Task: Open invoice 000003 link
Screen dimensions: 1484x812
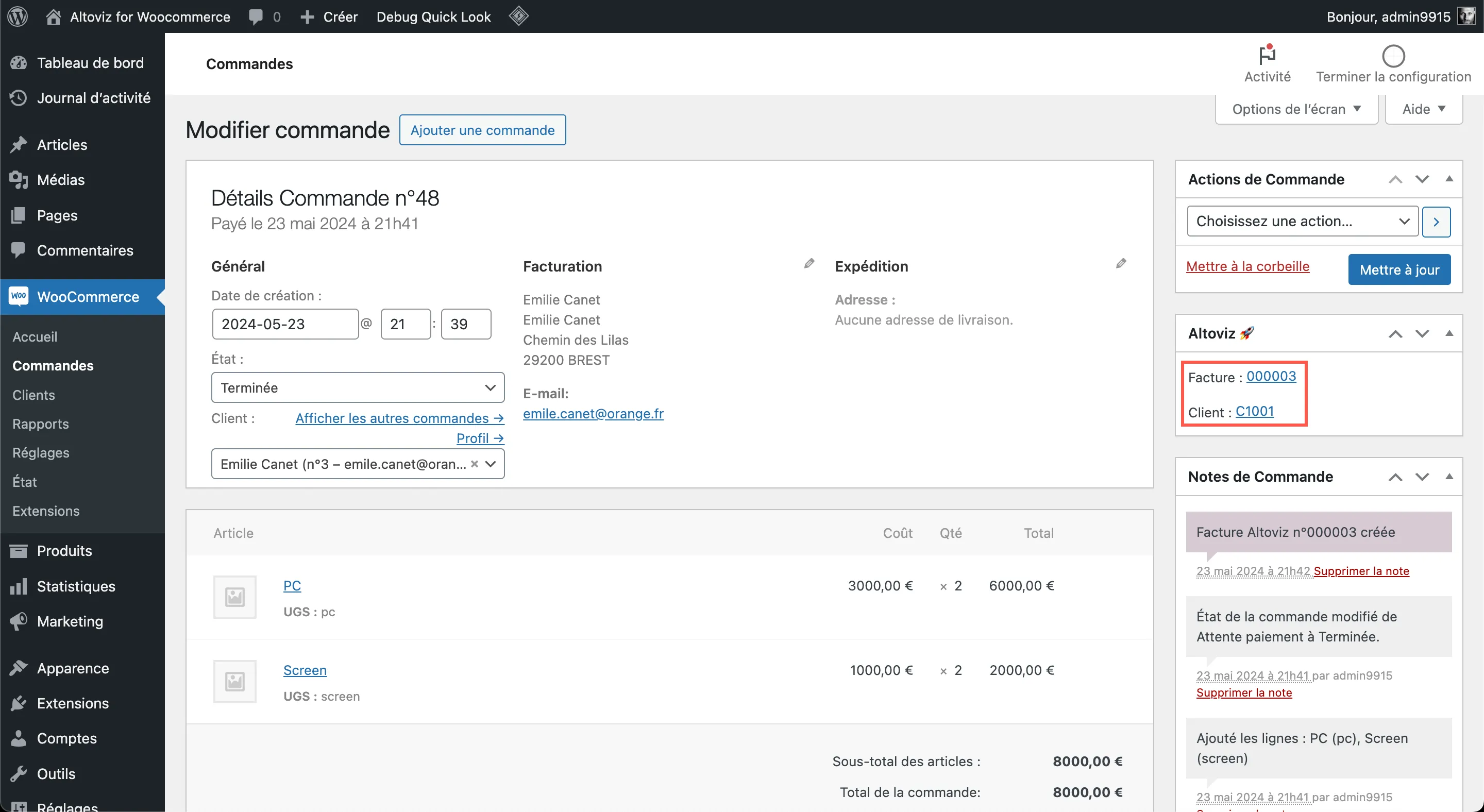Action: (x=1271, y=376)
